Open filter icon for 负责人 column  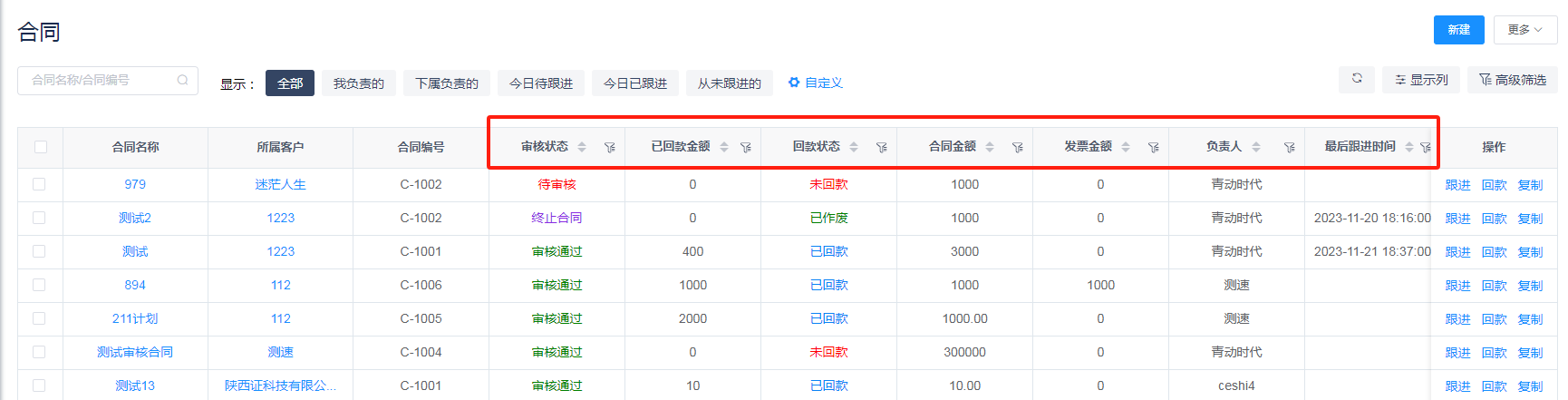1290,147
